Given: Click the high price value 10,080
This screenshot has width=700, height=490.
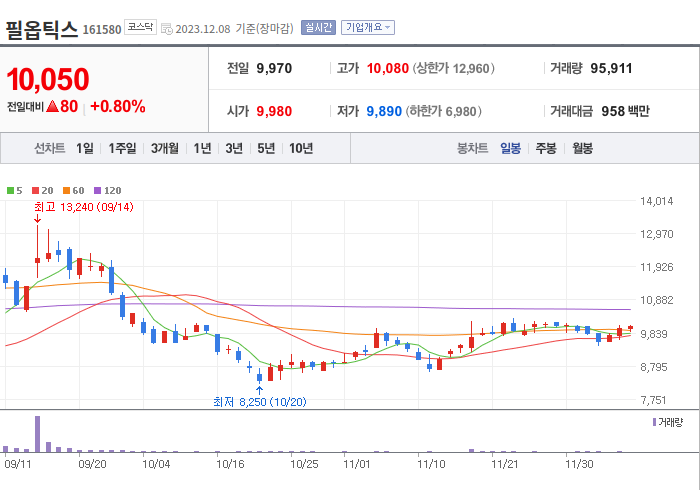Looking at the screenshot, I should coord(388,68).
